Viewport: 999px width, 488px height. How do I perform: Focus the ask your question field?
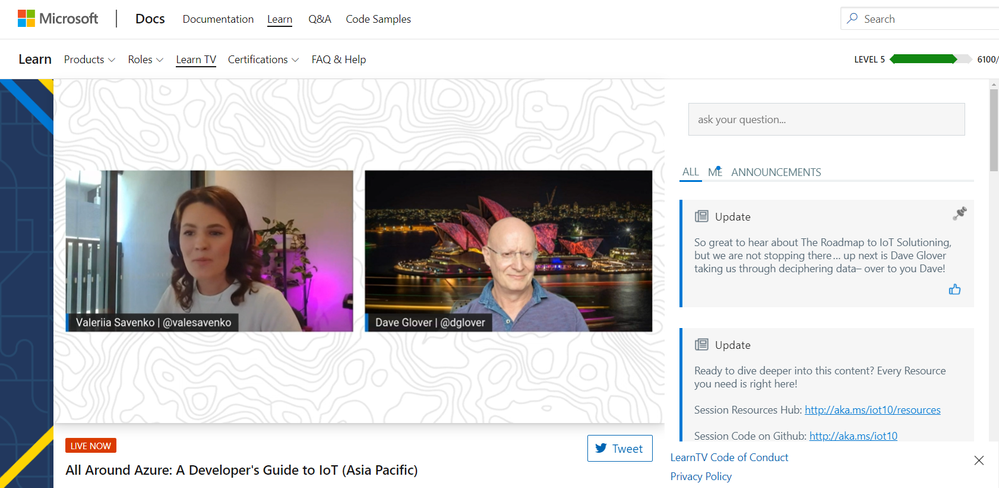826,119
